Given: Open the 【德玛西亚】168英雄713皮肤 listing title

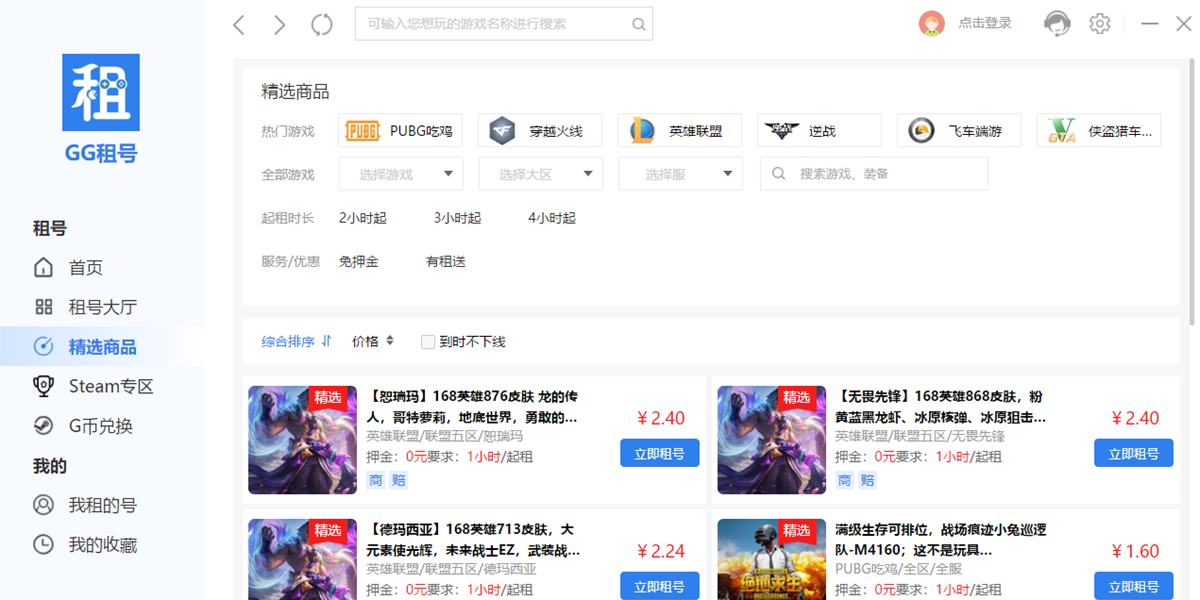Looking at the screenshot, I should 472,540.
